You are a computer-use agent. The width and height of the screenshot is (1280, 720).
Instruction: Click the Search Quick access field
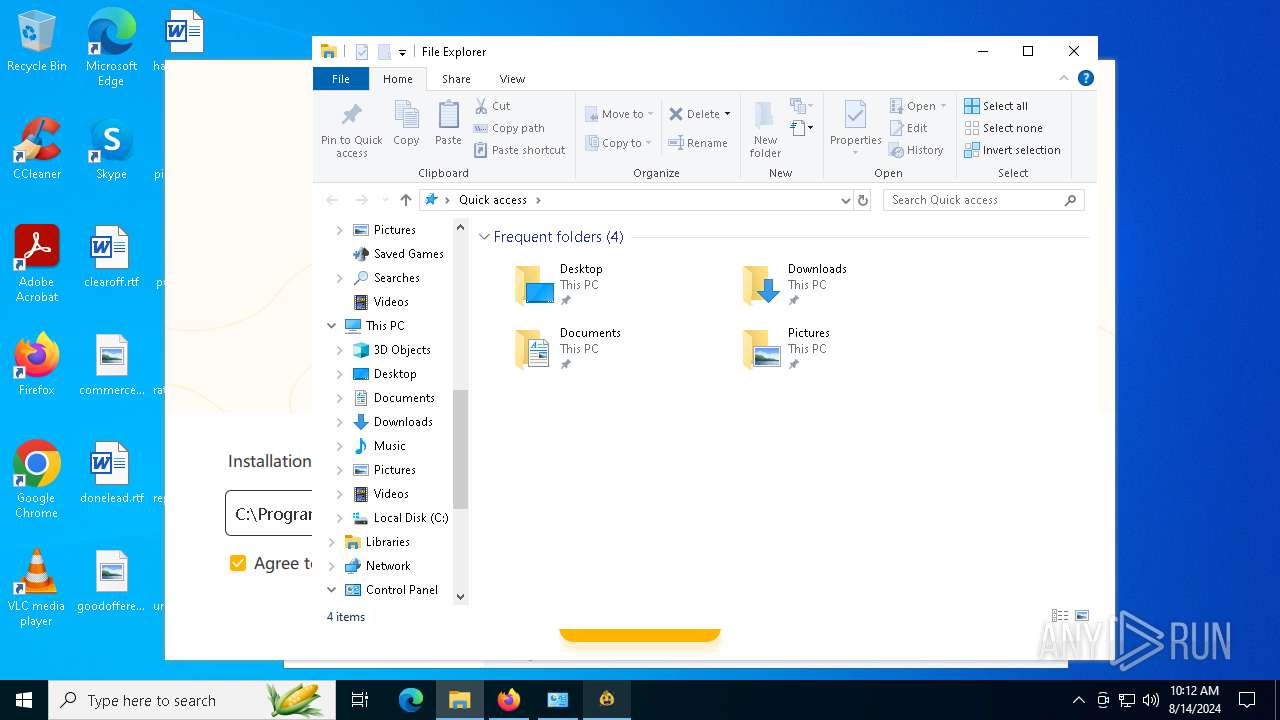[983, 200]
